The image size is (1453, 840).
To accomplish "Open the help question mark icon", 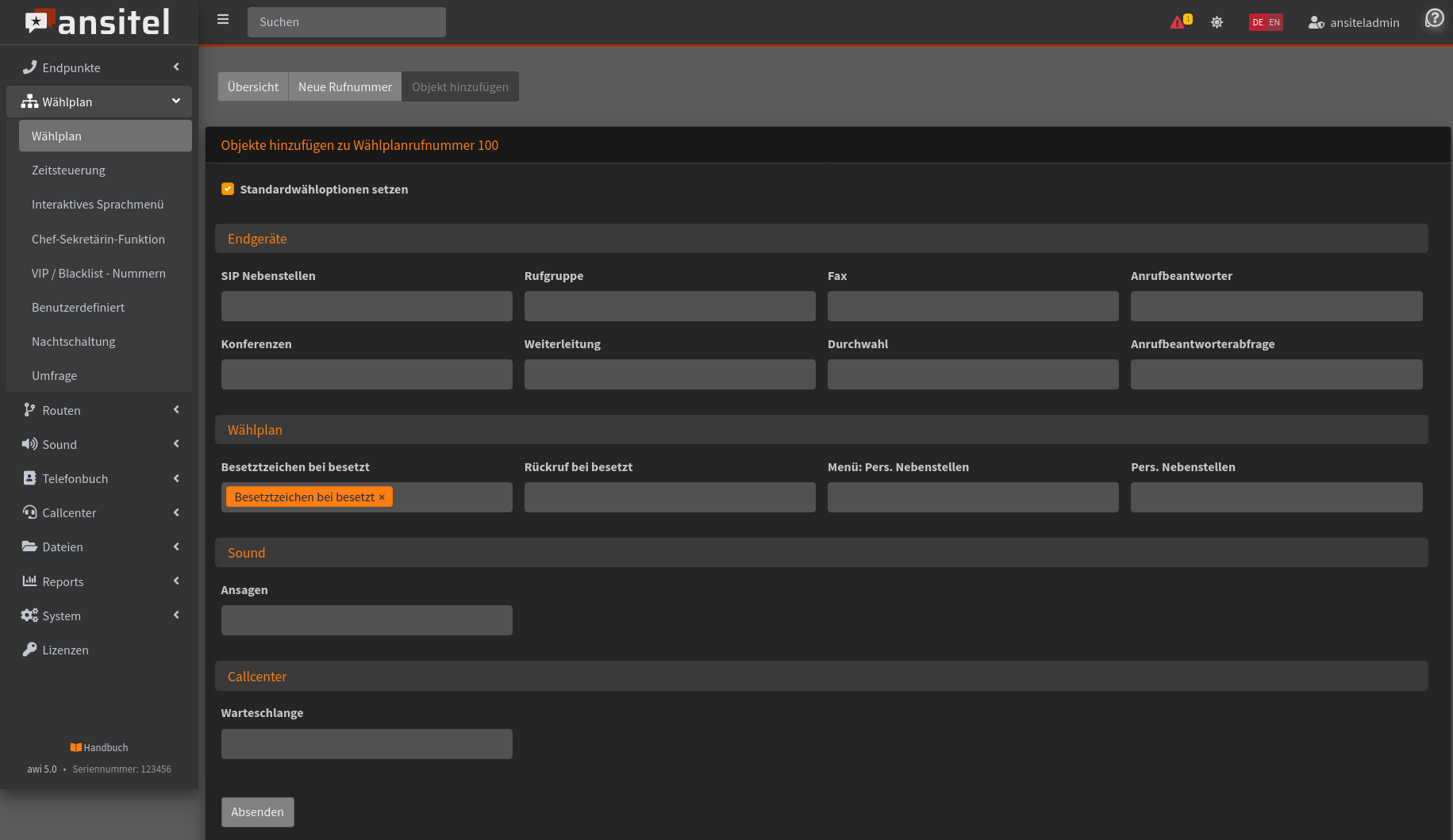I will coord(1434,18).
